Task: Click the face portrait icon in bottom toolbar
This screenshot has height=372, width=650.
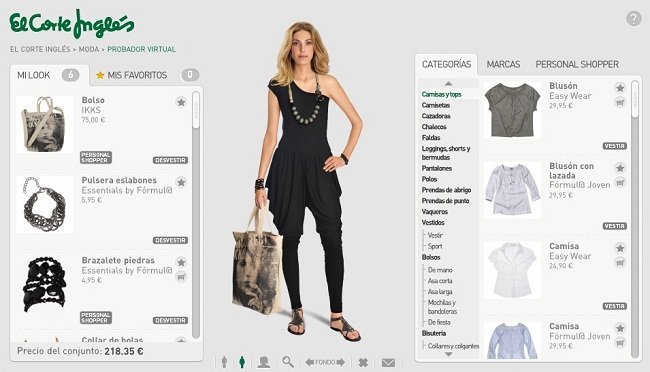Action: pyautogui.click(x=264, y=362)
